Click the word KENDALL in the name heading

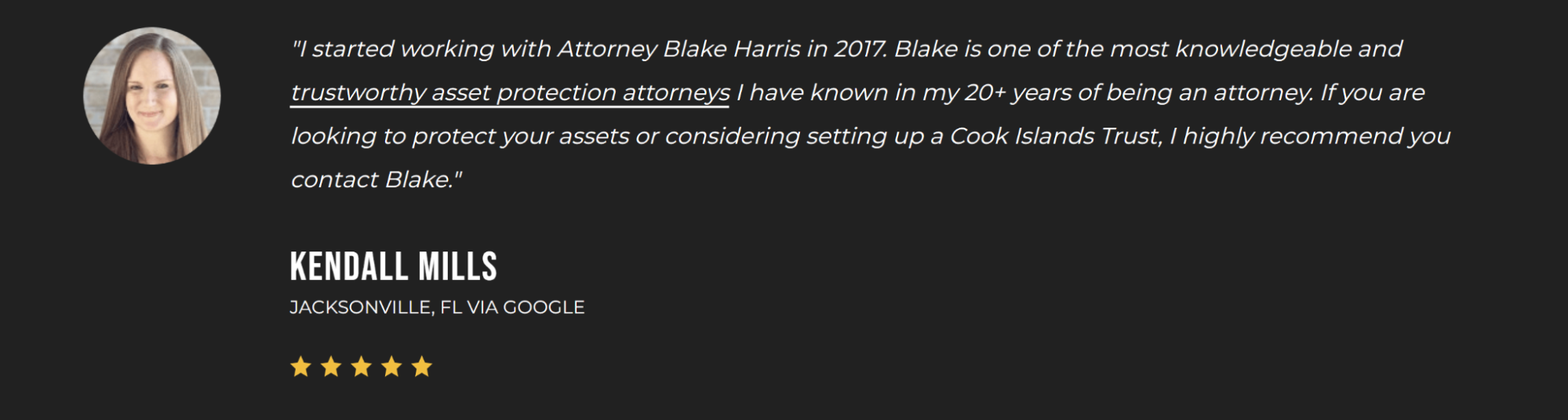point(348,266)
